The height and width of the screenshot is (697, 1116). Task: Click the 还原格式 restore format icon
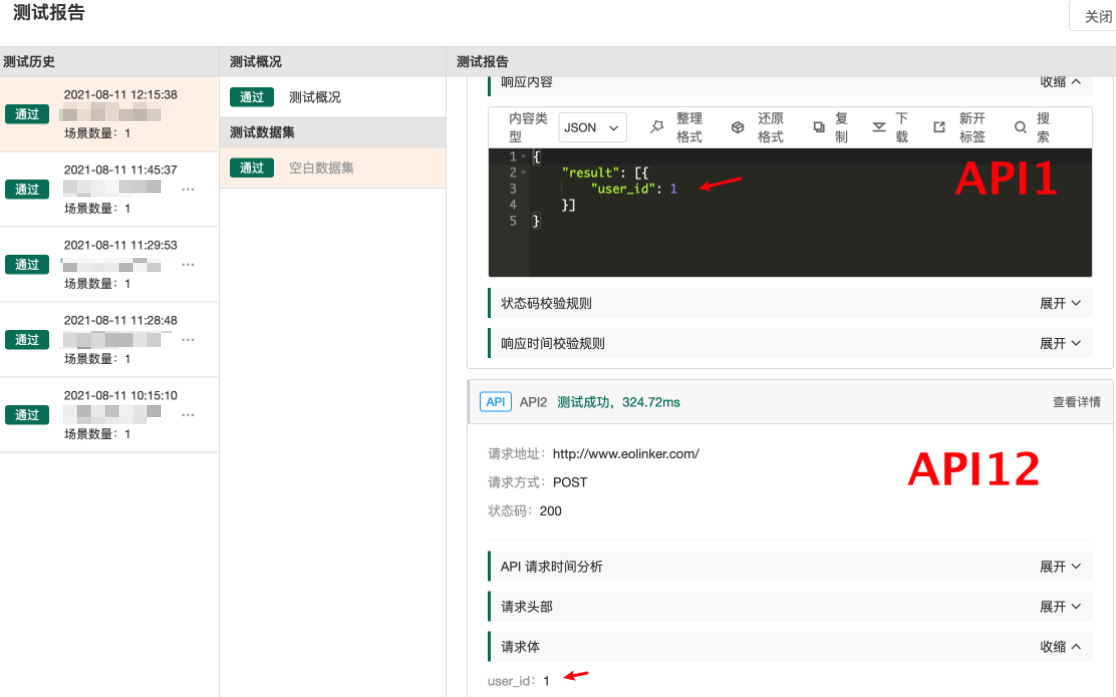coord(738,127)
